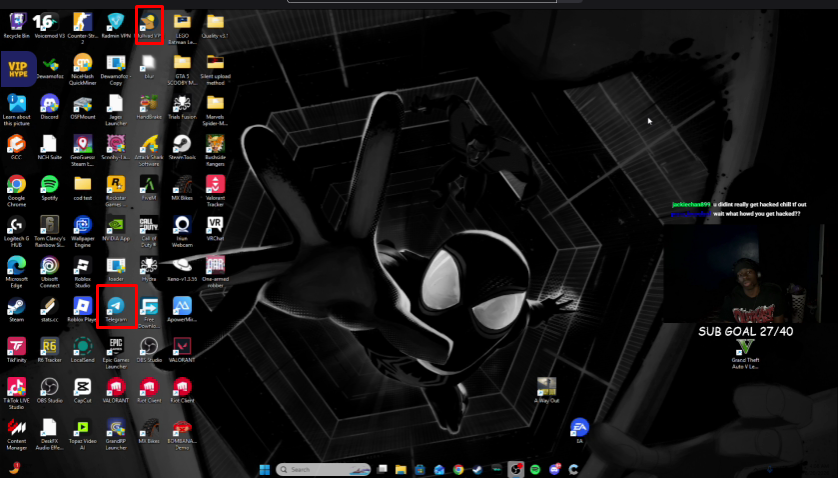
Task: Select the Dewamofoz - Copy shortcut
Action: [x=115, y=69]
